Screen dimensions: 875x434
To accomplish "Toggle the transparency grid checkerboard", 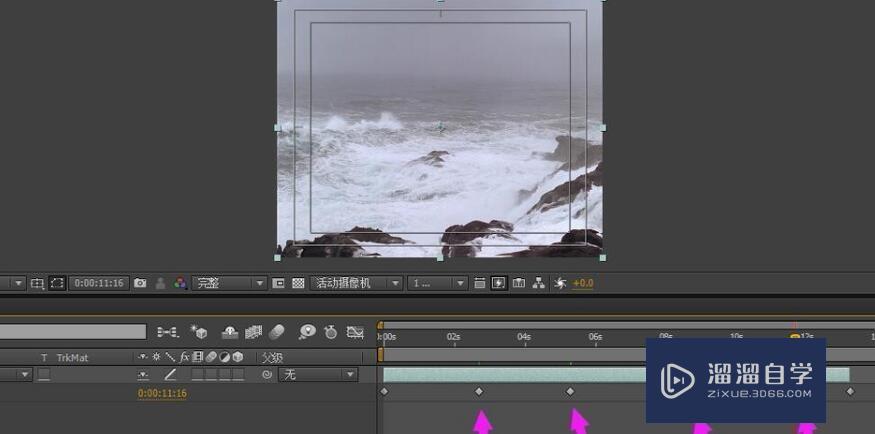I will tap(299, 283).
